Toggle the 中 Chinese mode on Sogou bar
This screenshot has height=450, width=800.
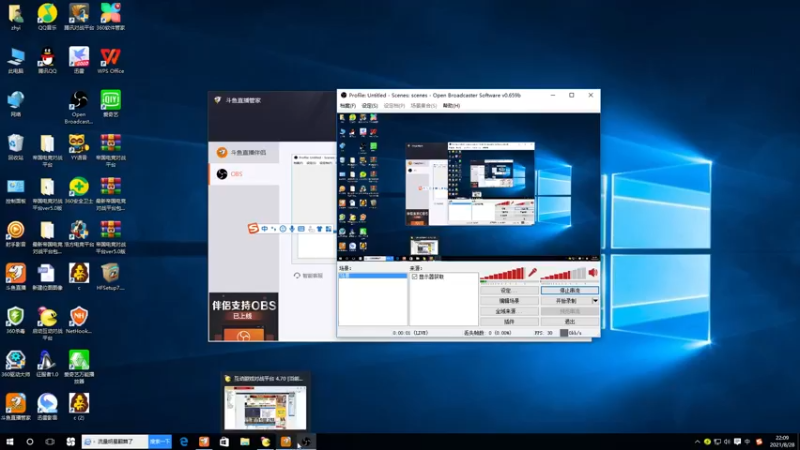[x=264, y=229]
